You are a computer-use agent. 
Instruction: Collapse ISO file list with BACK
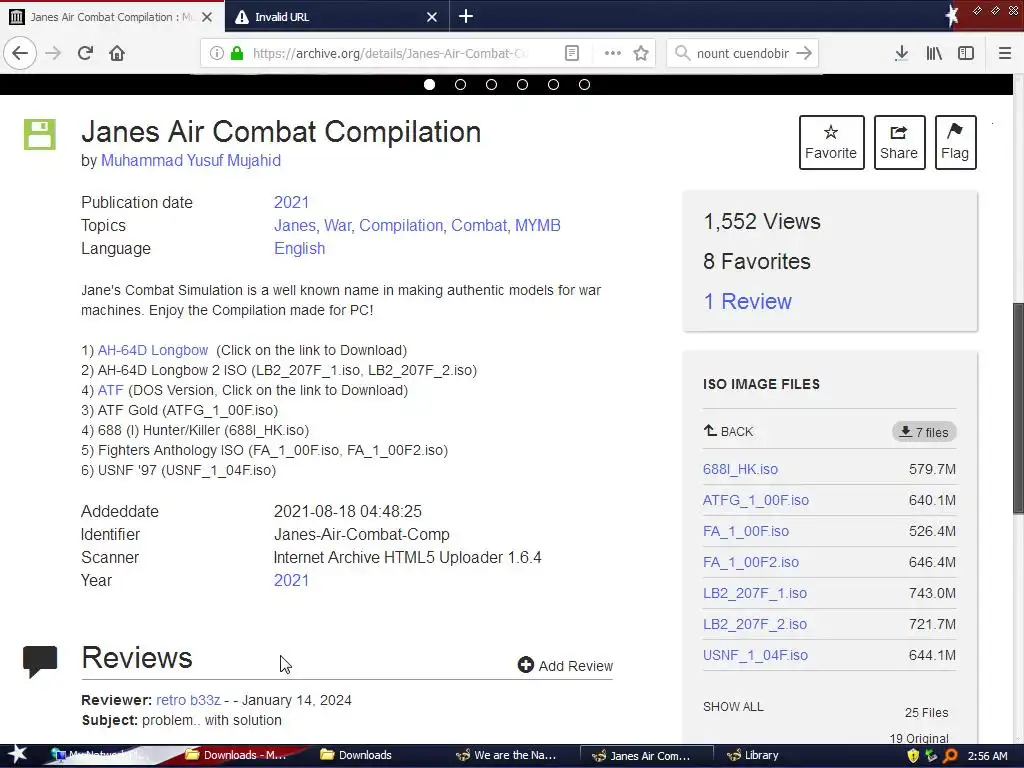tap(728, 432)
